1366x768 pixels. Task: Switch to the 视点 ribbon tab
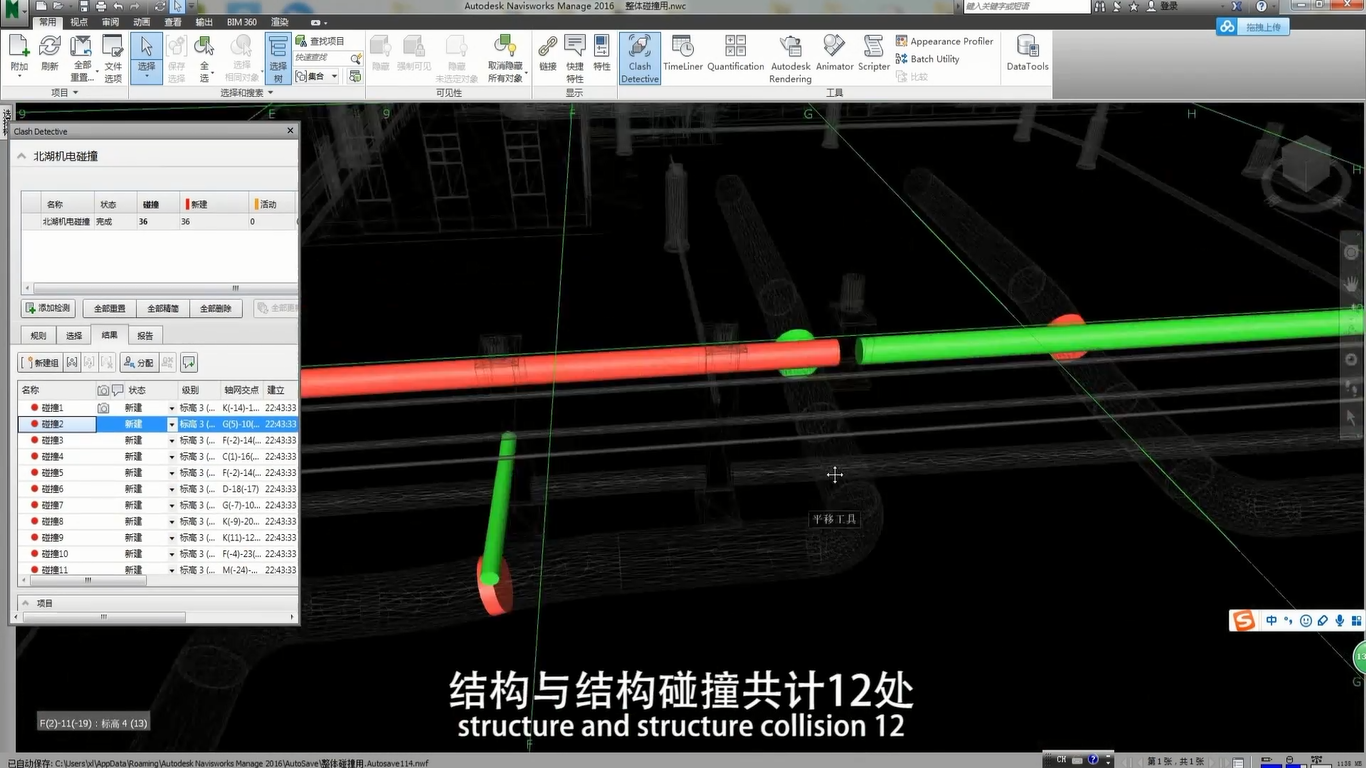pos(79,21)
